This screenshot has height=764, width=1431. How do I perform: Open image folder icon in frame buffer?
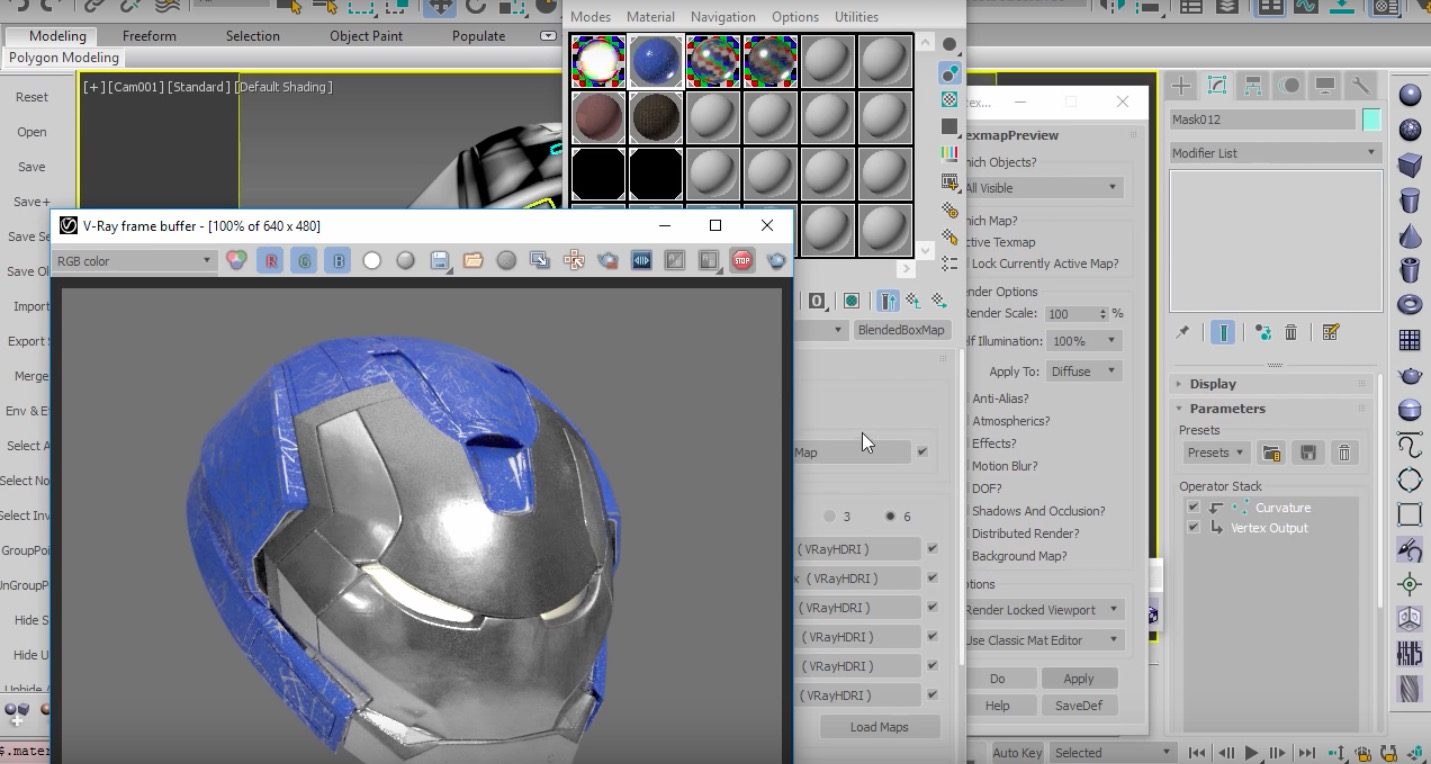click(x=473, y=261)
